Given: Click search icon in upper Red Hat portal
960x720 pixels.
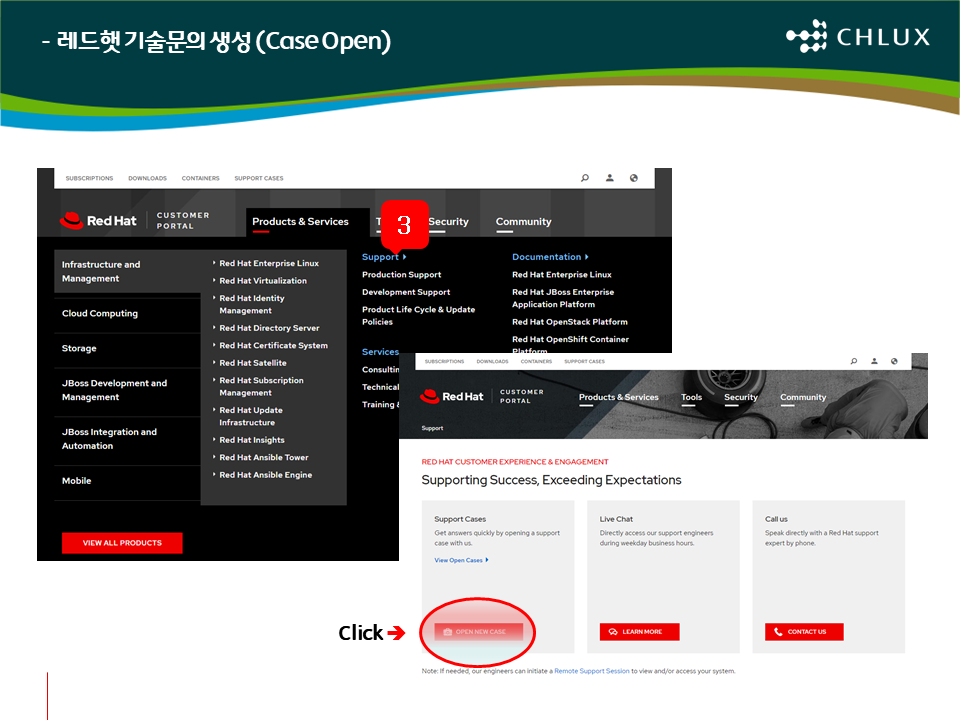Looking at the screenshot, I should click(585, 178).
